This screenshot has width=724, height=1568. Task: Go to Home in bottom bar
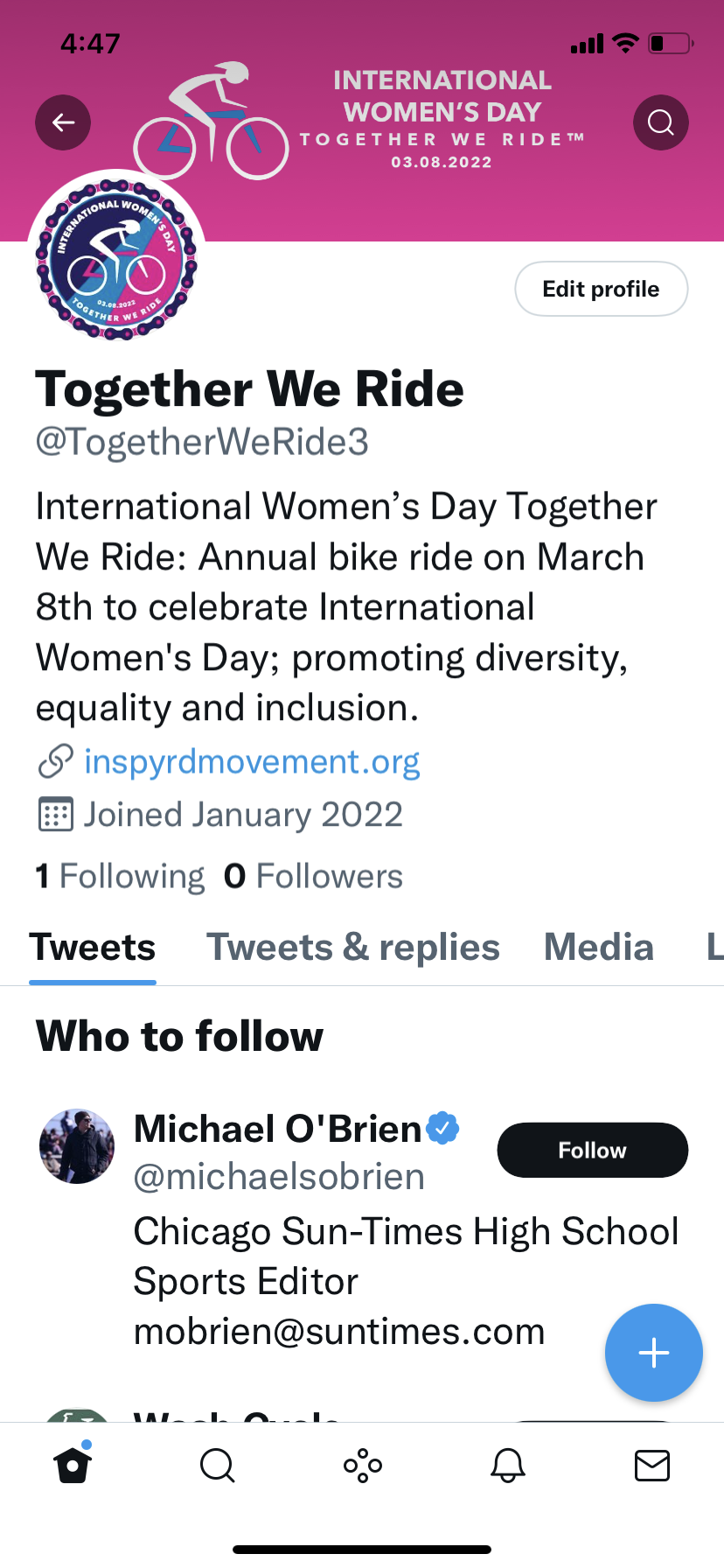tap(73, 1465)
